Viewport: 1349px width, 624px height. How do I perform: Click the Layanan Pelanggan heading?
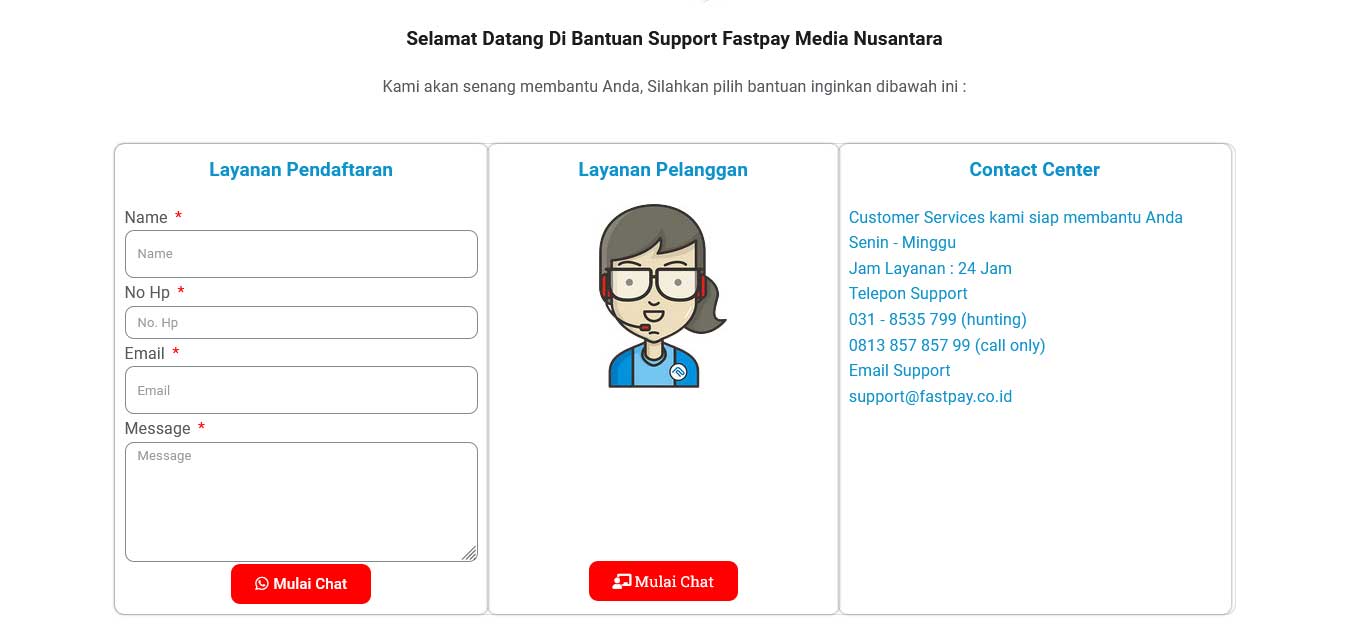coord(663,170)
